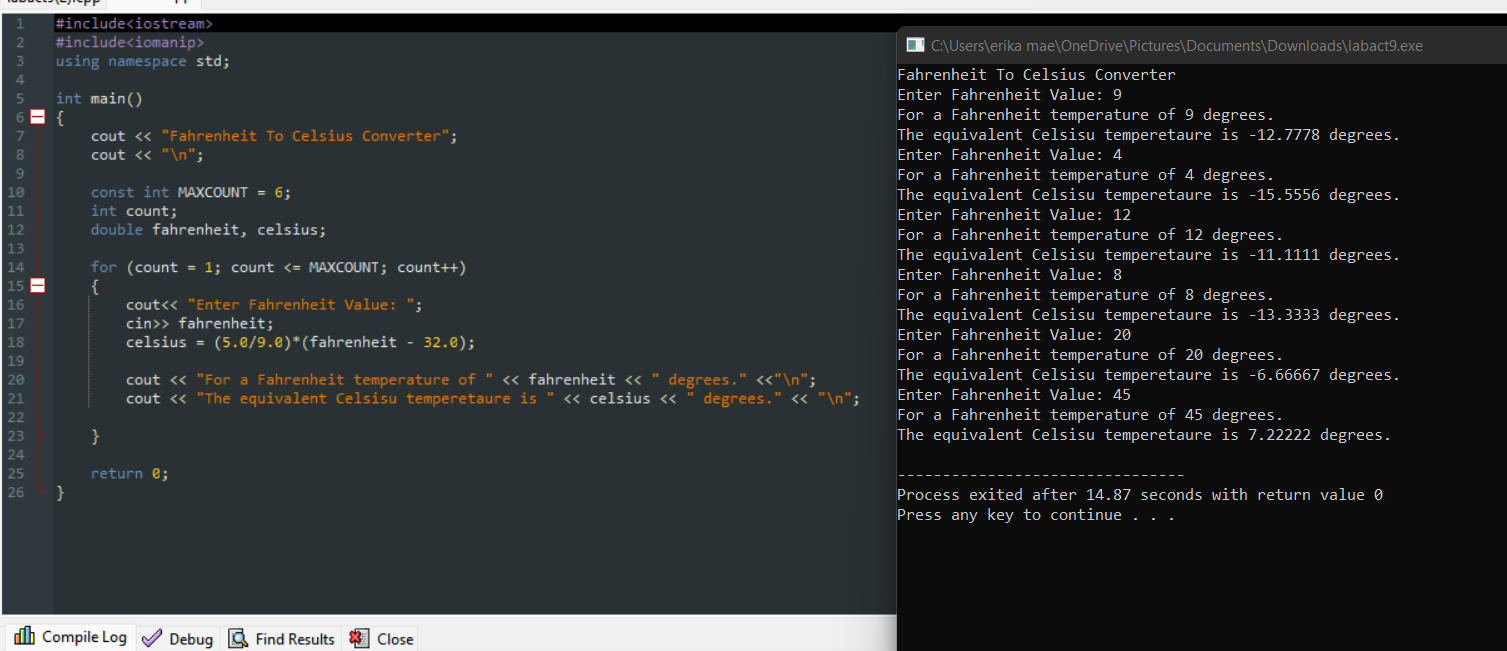1507x651 pixels.
Task: Click line number 26 in the gutter
Action: click(15, 492)
